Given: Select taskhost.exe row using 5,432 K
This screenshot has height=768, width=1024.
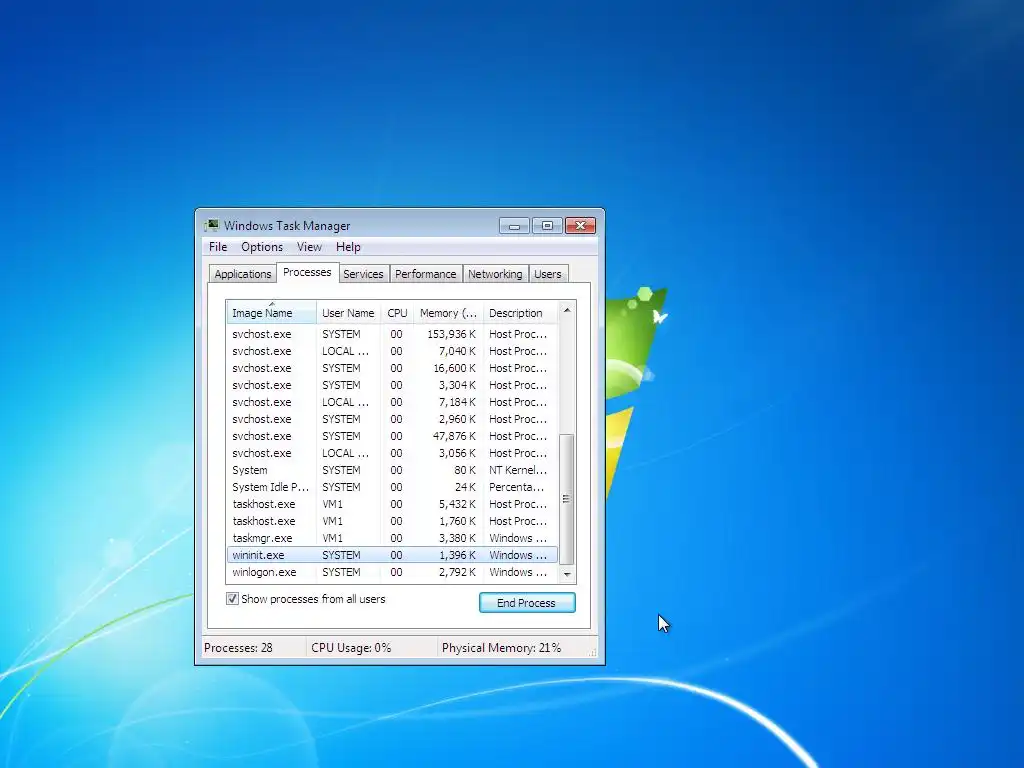Looking at the screenshot, I should (x=392, y=504).
